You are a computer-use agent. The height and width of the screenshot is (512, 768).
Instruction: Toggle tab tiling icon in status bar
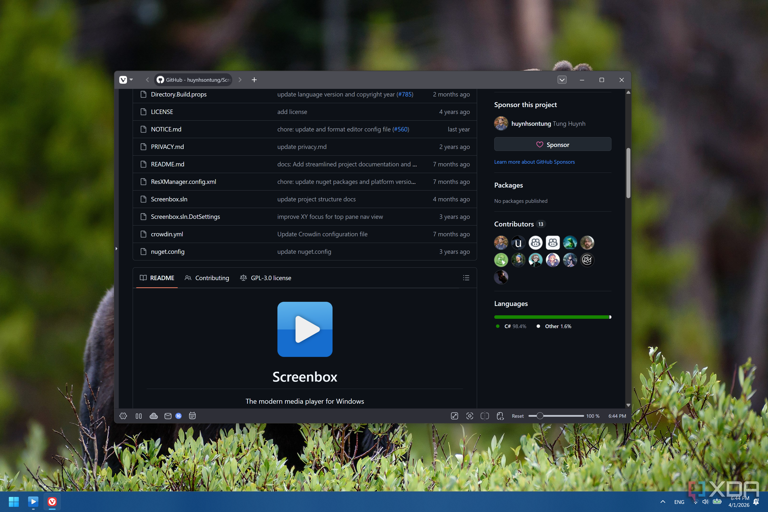pyautogui.click(x=484, y=416)
